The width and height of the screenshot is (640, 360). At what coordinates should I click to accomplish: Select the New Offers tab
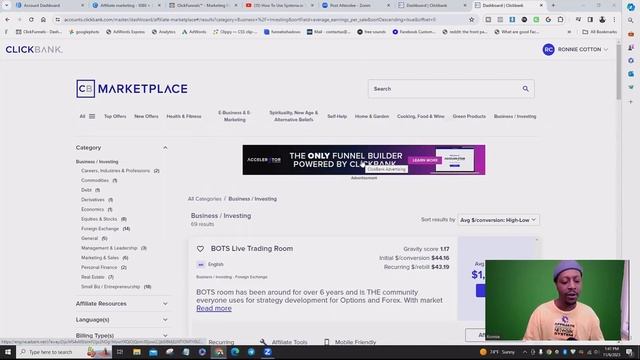[146, 116]
